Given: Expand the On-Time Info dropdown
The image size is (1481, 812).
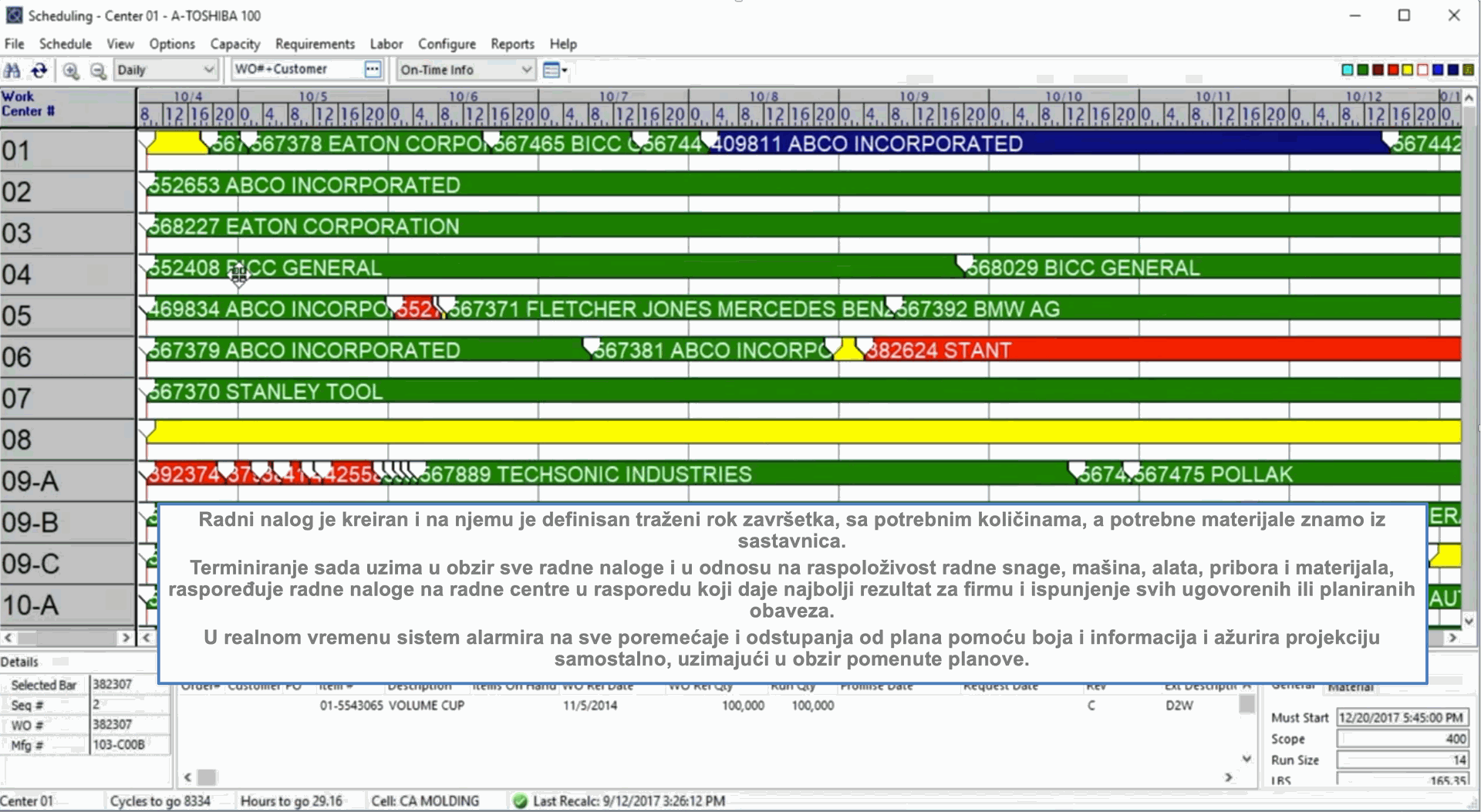Looking at the screenshot, I should point(526,69).
